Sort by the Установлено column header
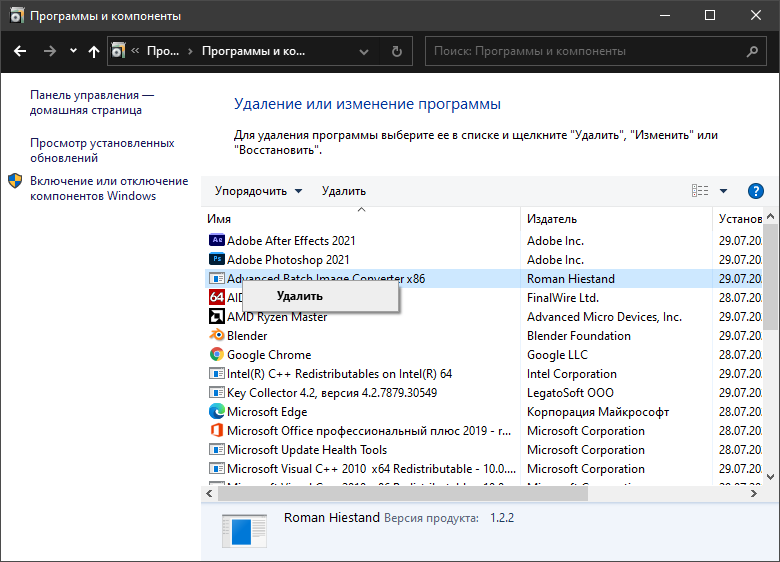Viewport: 780px width, 562px height. click(740, 219)
